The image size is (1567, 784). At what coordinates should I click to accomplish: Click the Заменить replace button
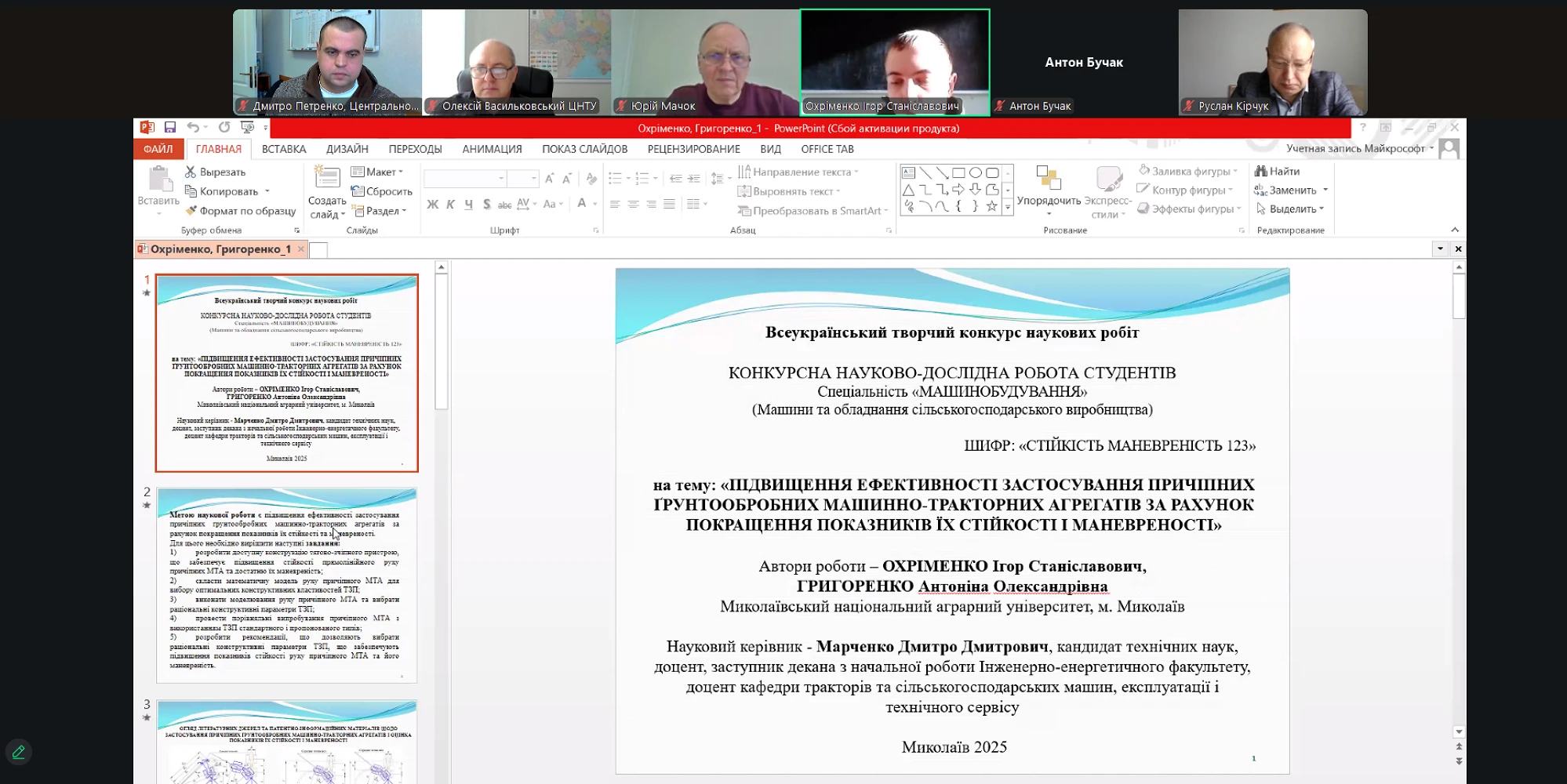tap(1291, 190)
